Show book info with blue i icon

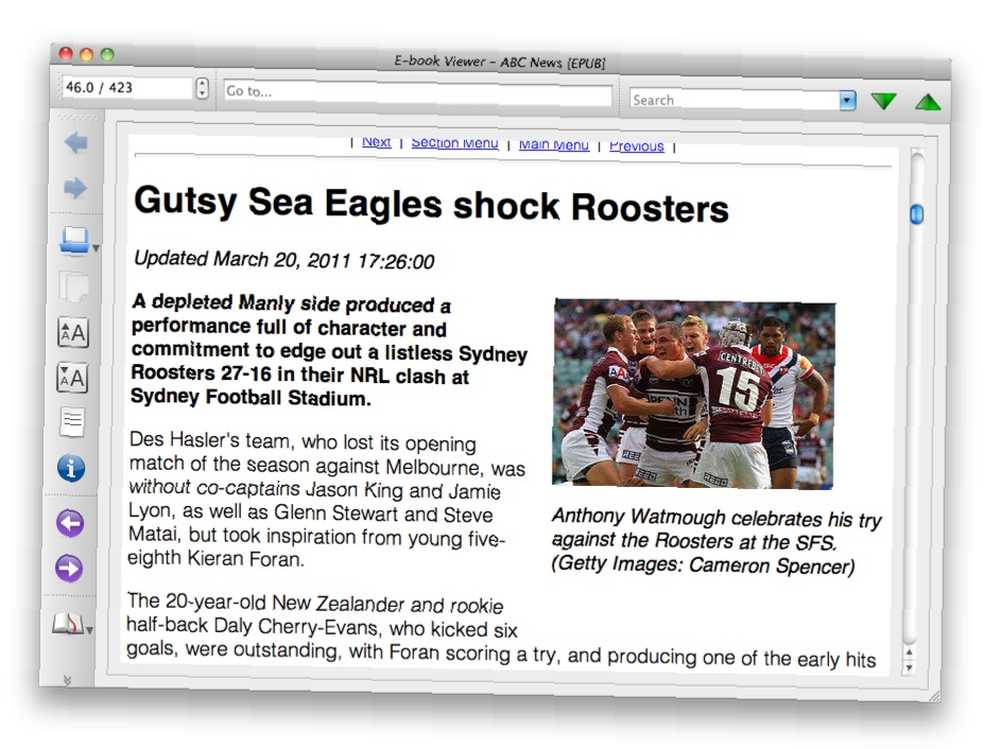point(71,468)
